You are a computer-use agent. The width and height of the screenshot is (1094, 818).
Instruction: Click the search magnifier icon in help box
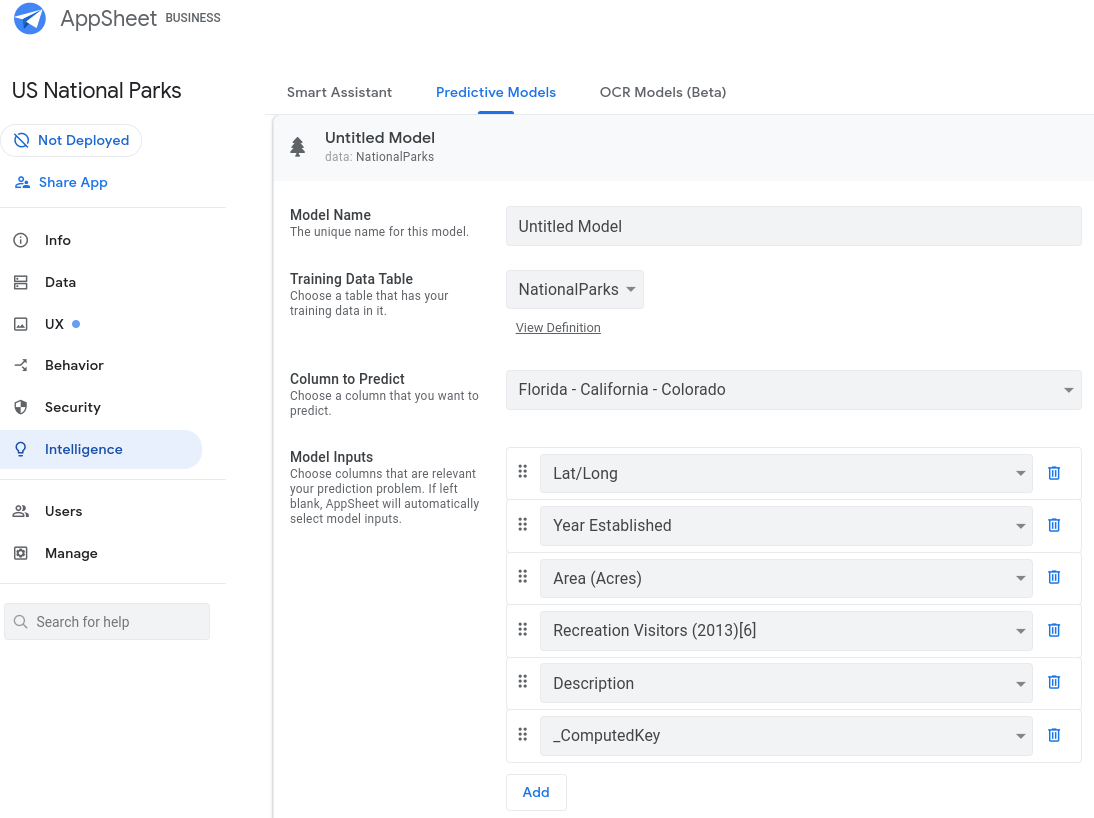(21, 621)
